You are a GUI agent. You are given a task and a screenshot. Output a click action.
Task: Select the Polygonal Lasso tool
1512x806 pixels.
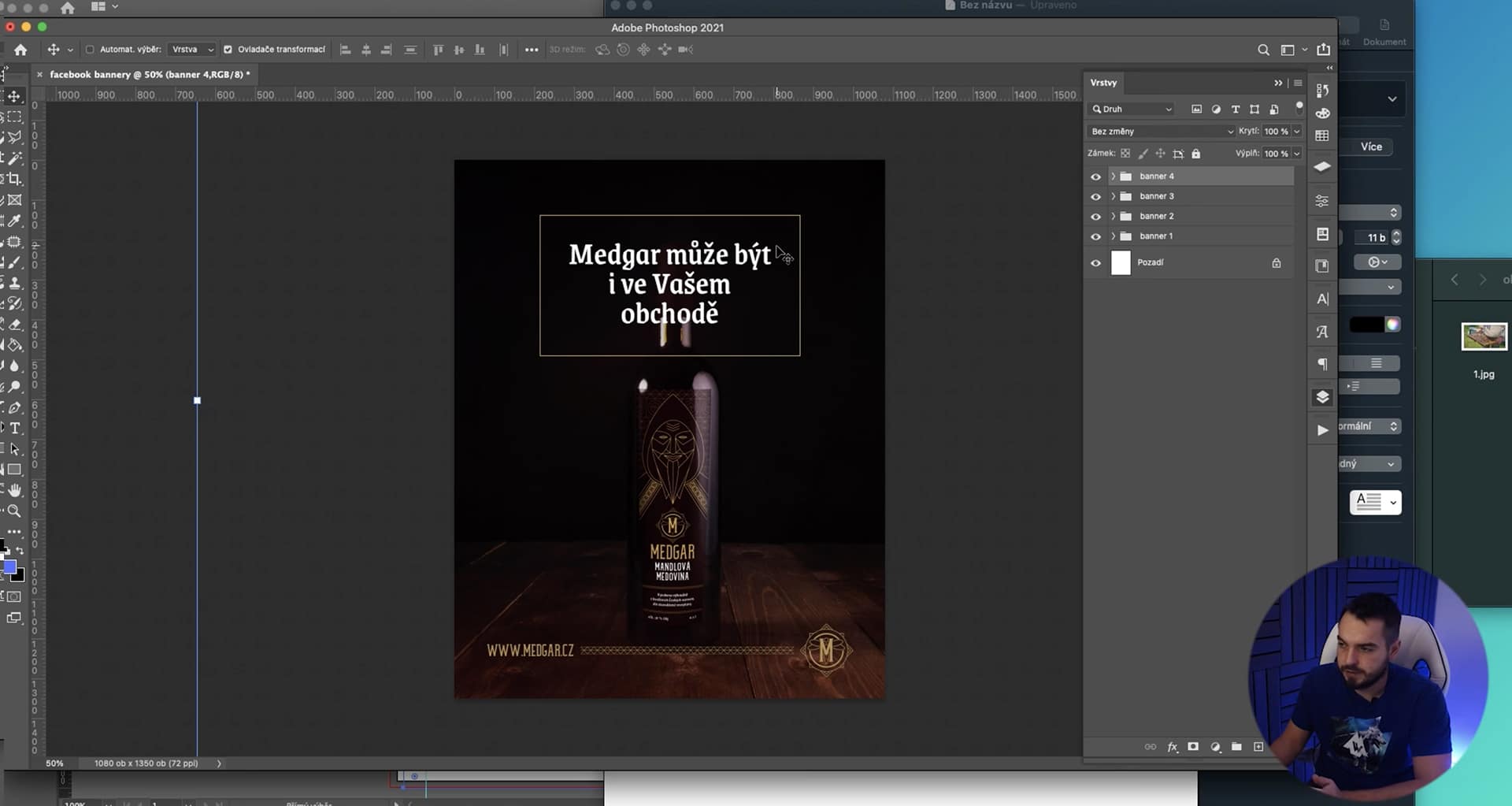coord(14,137)
